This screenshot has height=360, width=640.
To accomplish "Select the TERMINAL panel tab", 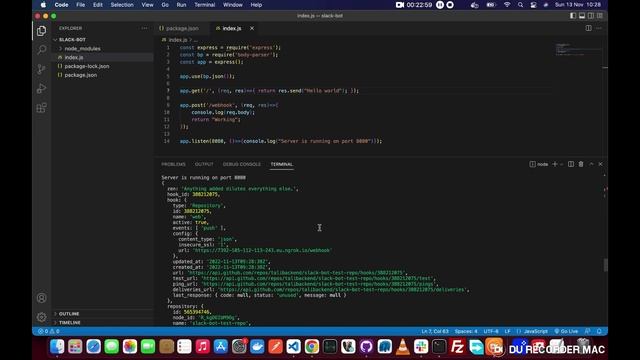I will (282, 164).
